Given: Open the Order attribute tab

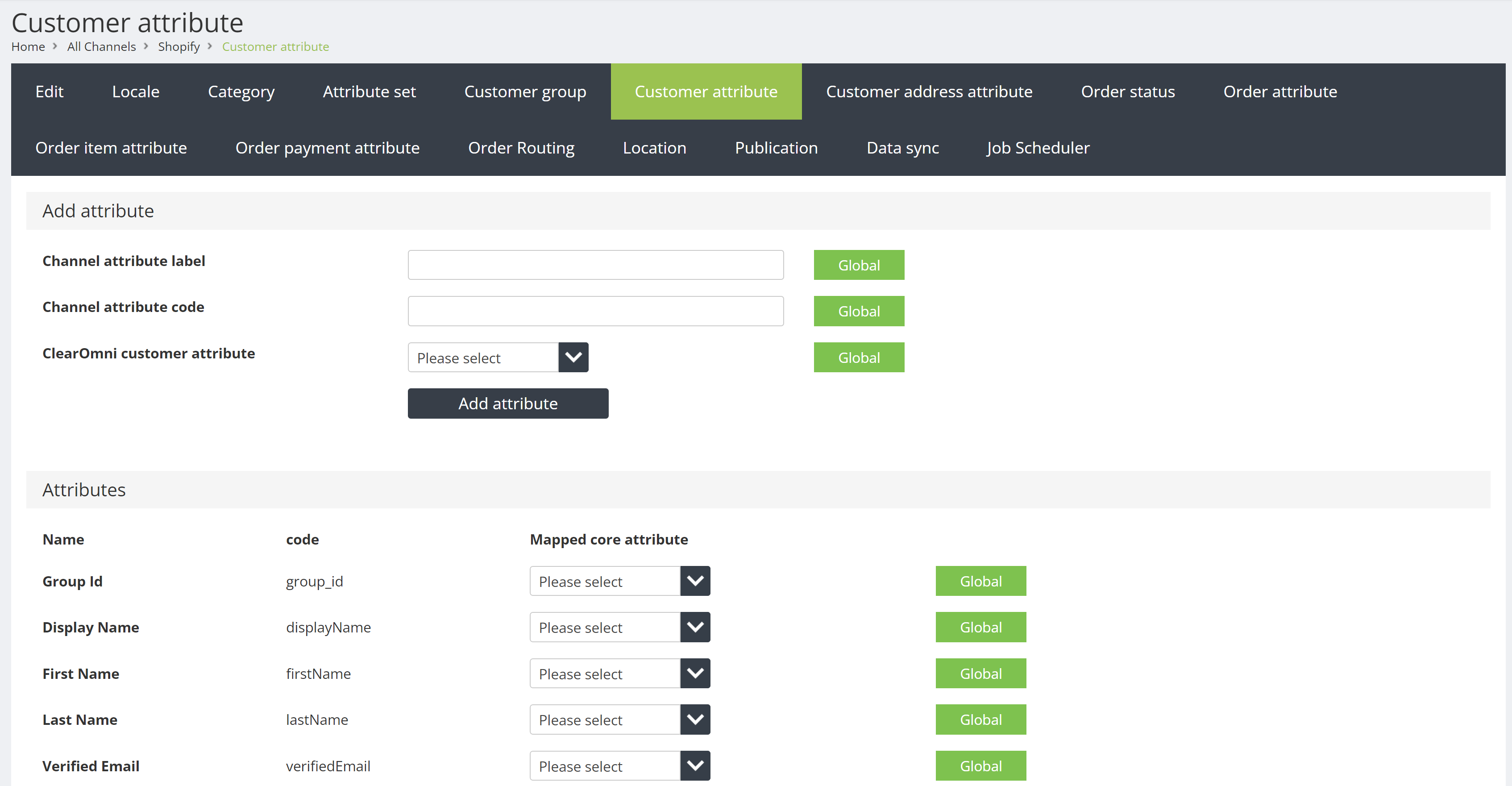Looking at the screenshot, I should (x=1280, y=91).
